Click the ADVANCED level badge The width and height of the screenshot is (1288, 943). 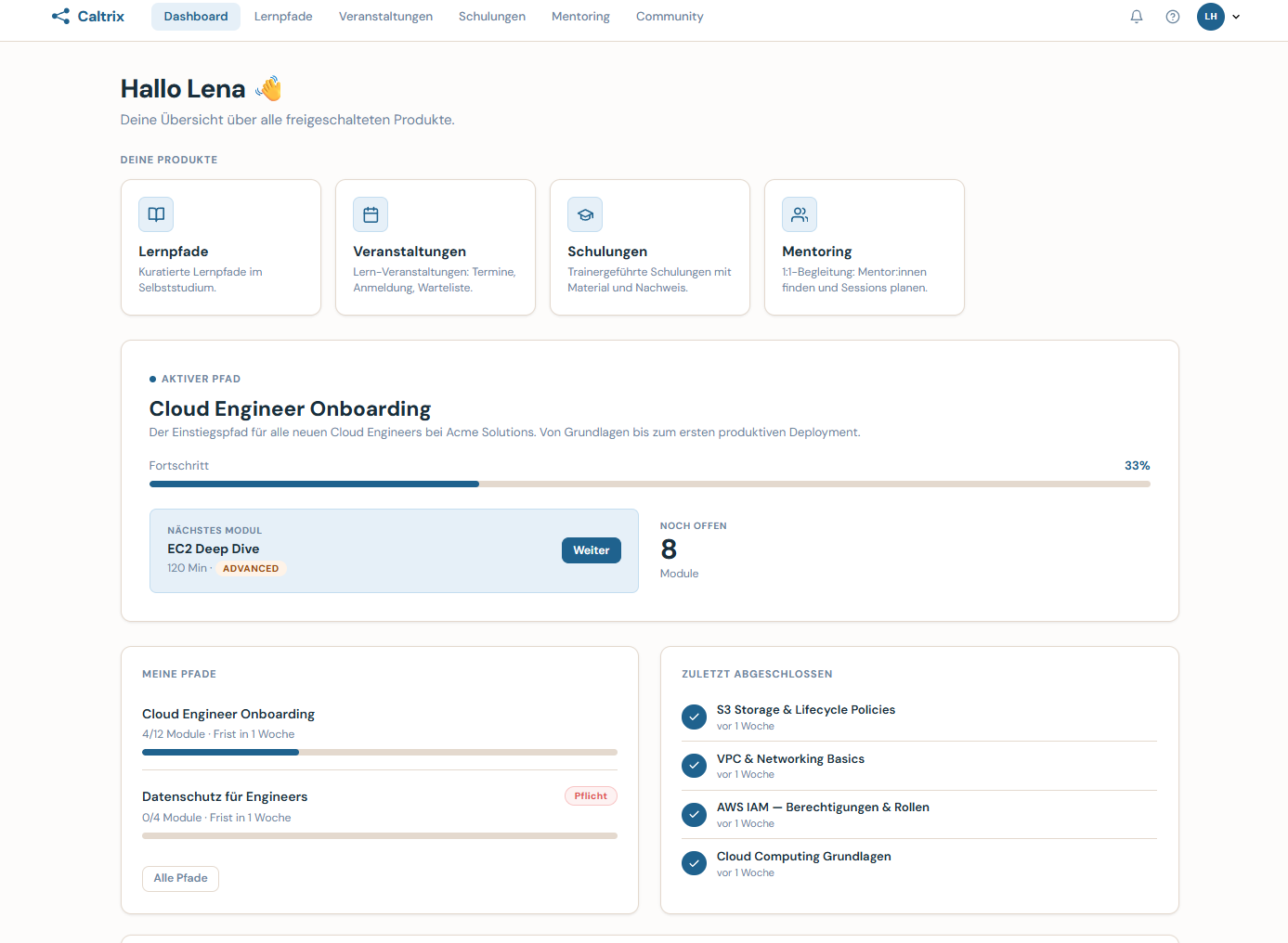click(x=251, y=568)
